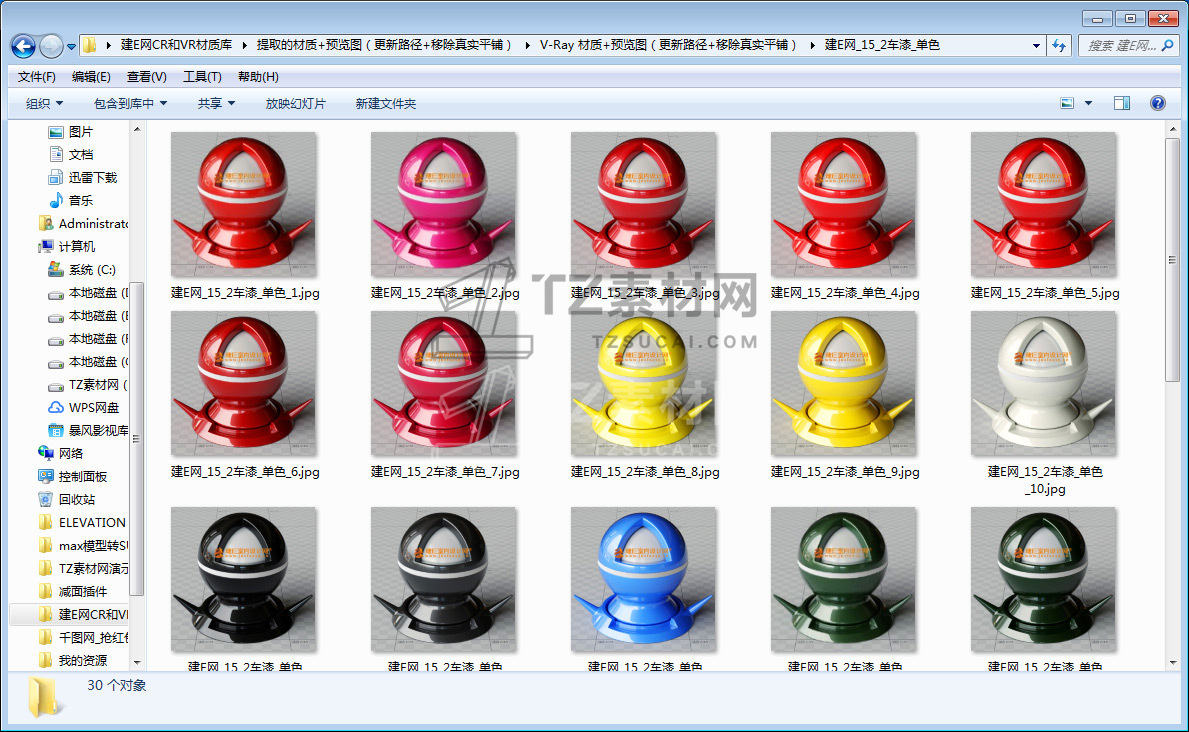Click file pane scrollbar up arrow
Image resolution: width=1189 pixels, height=732 pixels.
point(1172,130)
